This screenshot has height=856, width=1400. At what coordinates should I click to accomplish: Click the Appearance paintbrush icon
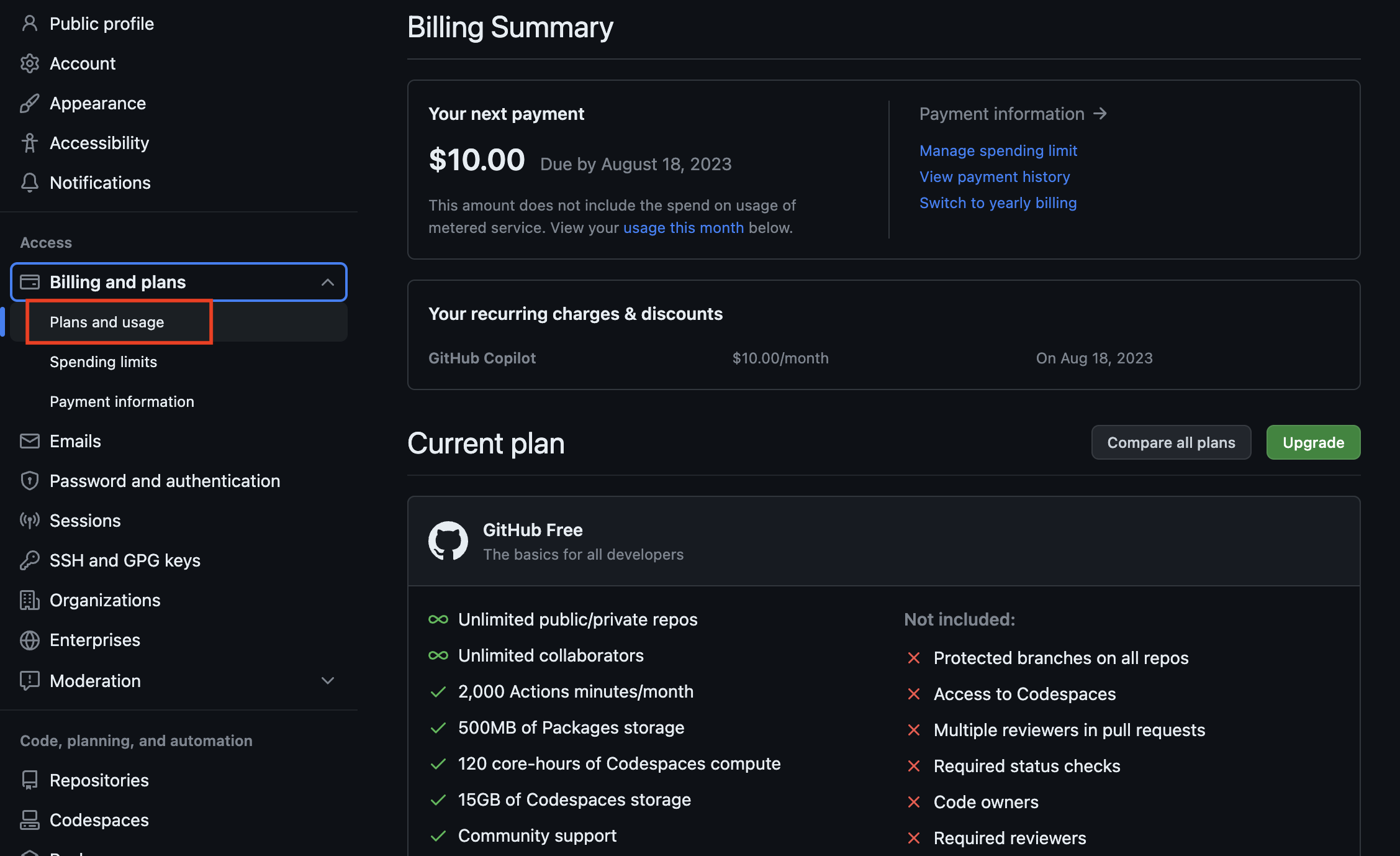click(x=29, y=103)
